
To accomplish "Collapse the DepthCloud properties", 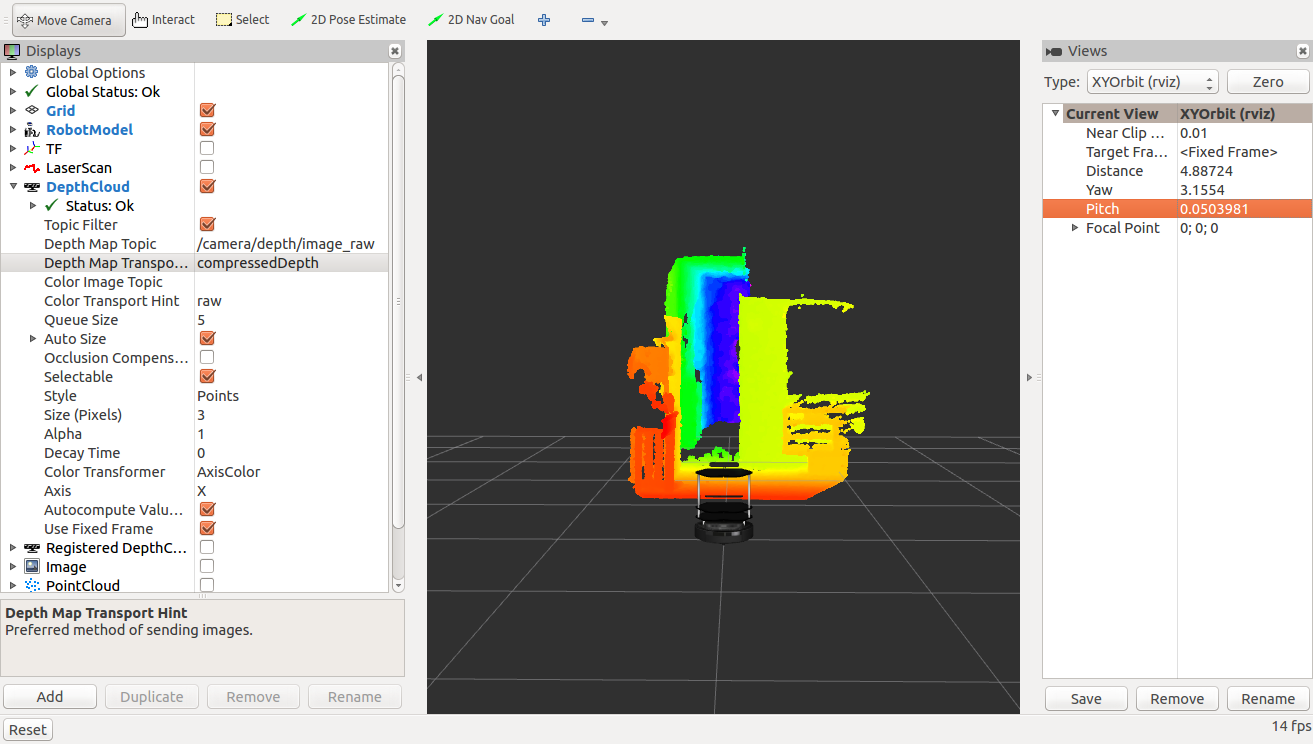I will [x=12, y=186].
